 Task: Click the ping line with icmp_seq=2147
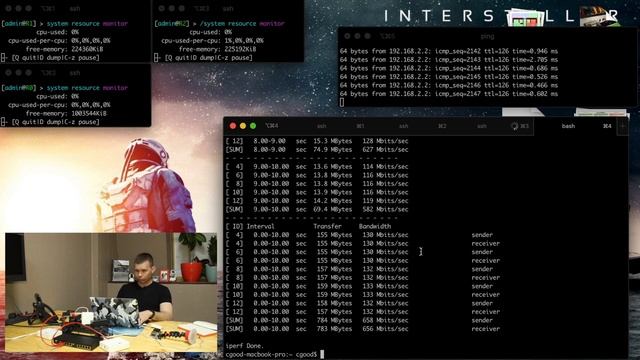click(x=449, y=94)
